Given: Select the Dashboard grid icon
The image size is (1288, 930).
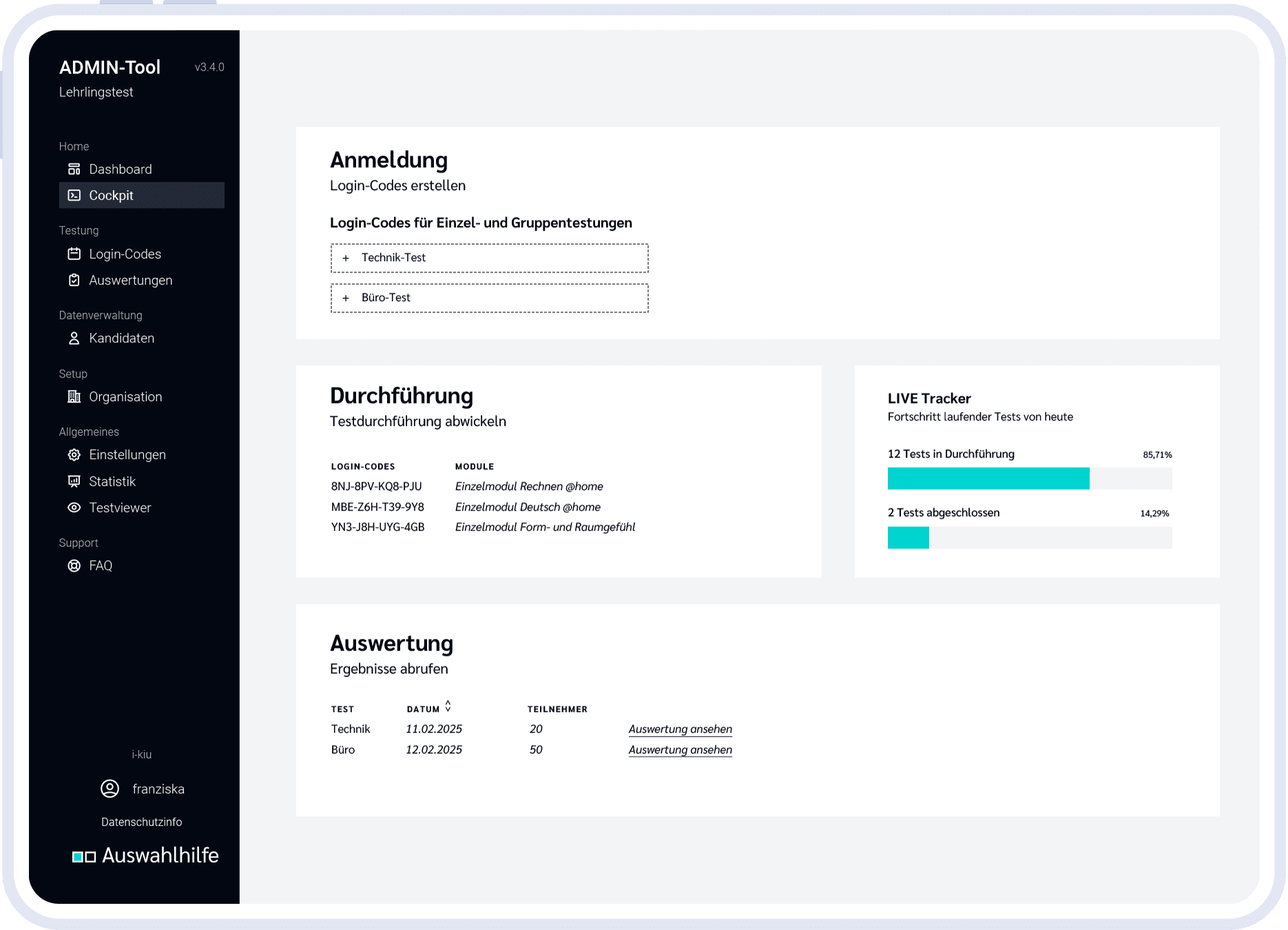Looking at the screenshot, I should 74,168.
